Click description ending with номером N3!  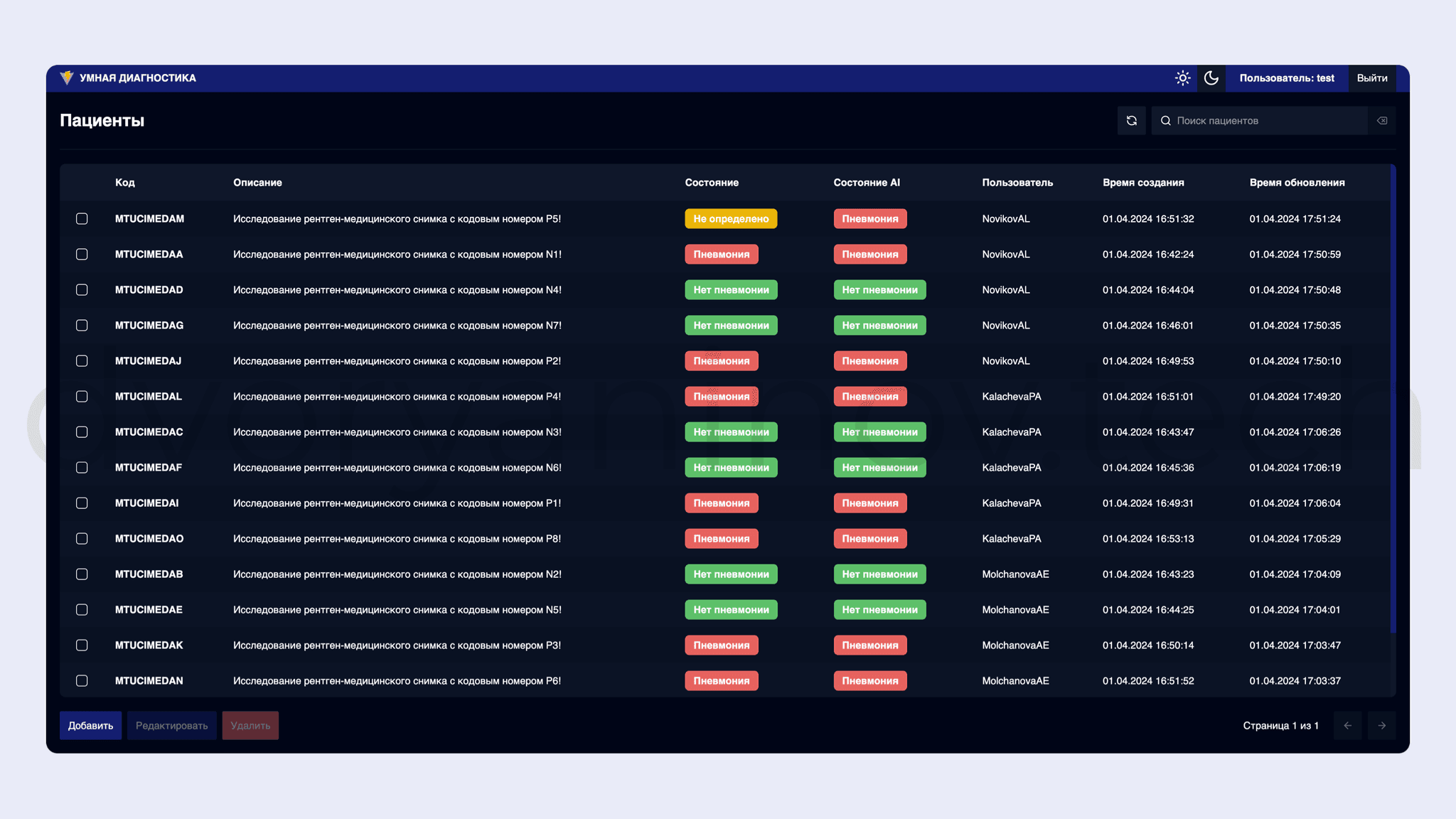click(397, 432)
